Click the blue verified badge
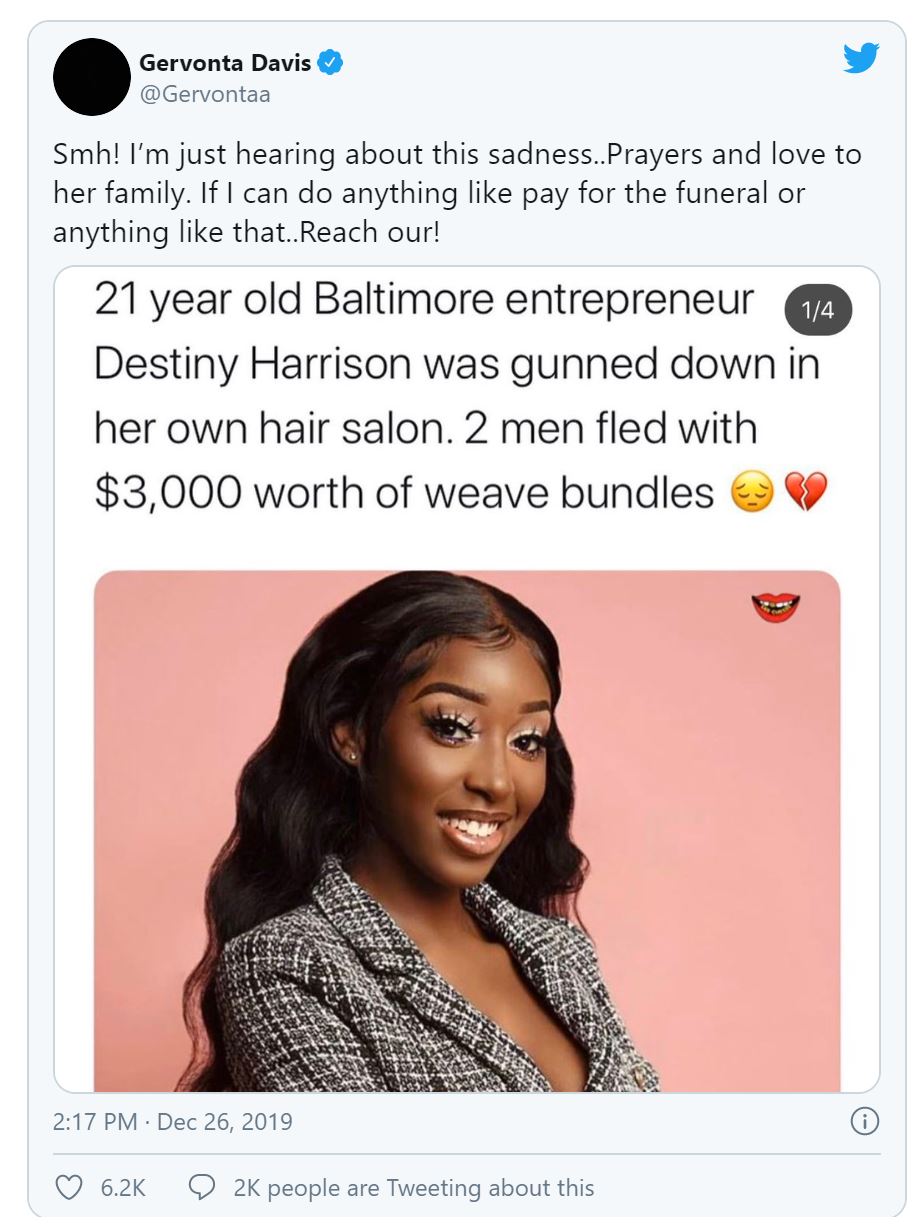 coord(331,64)
